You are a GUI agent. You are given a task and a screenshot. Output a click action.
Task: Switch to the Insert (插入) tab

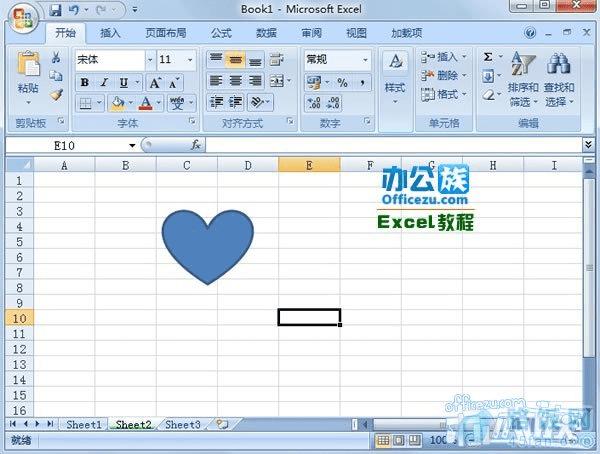110,33
